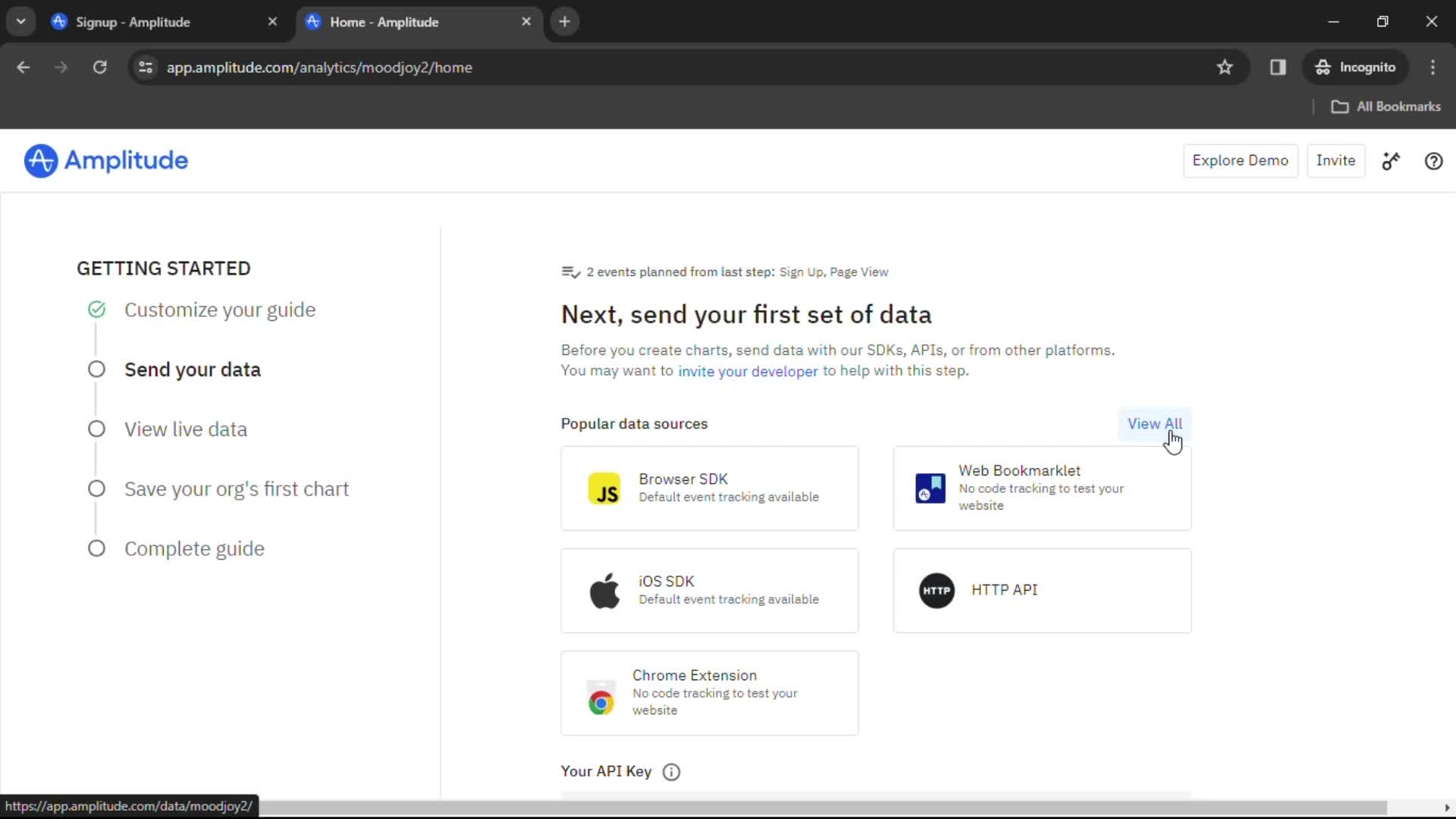Click View All data sources
The width and height of the screenshot is (1456, 819).
coord(1154,424)
